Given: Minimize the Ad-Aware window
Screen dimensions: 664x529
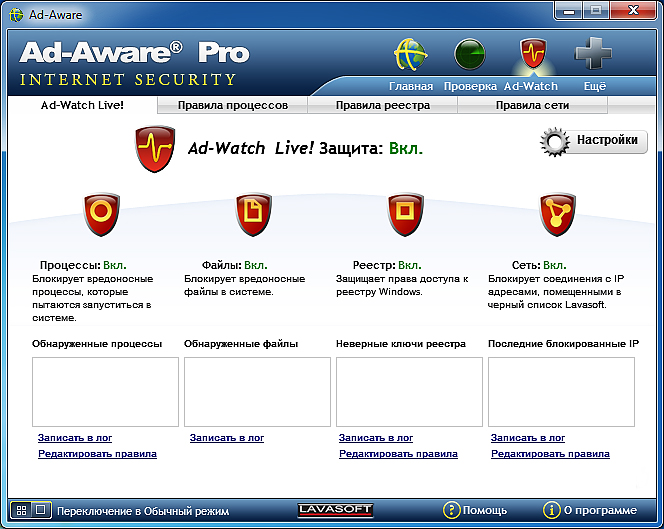Looking at the screenshot, I should coord(568,11).
